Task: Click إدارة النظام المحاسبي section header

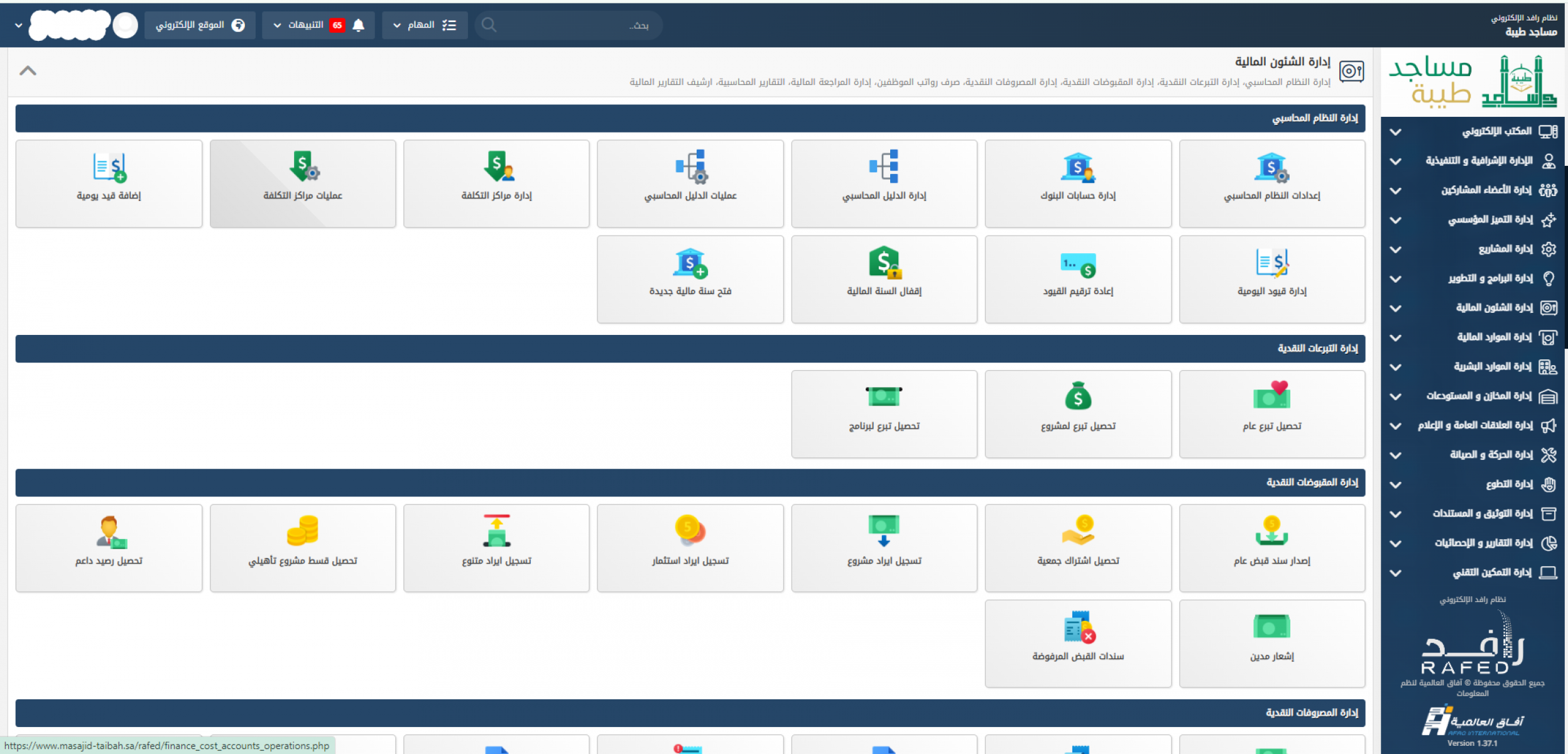Action: click(690, 118)
